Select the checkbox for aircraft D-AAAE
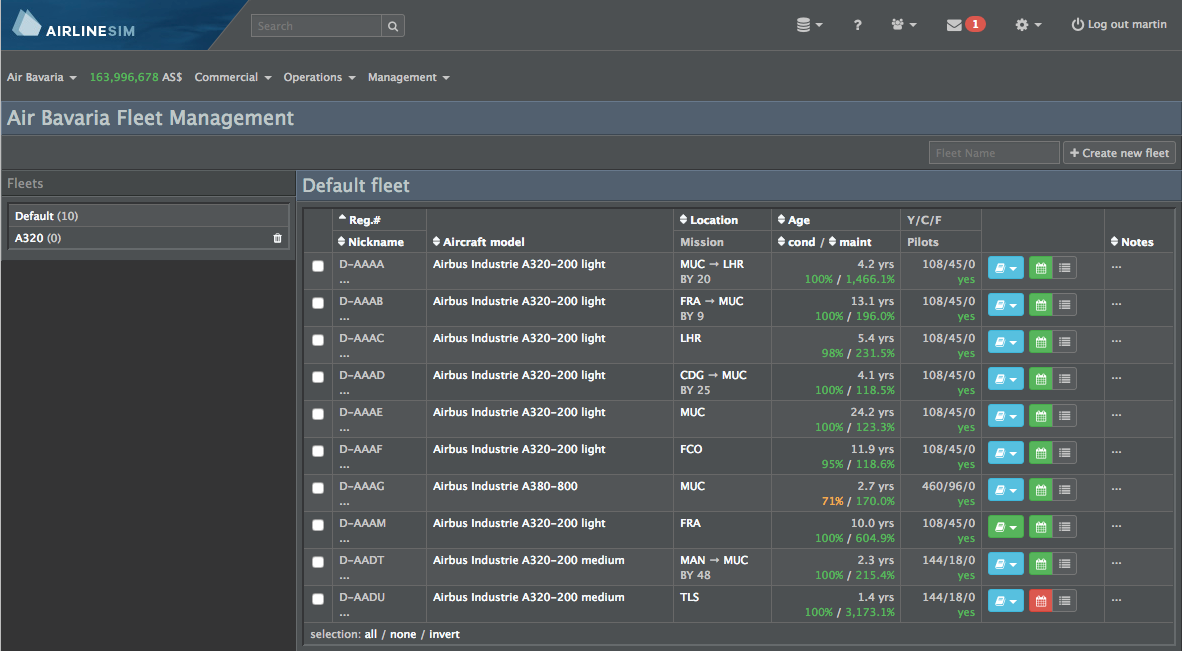 [x=317, y=414]
